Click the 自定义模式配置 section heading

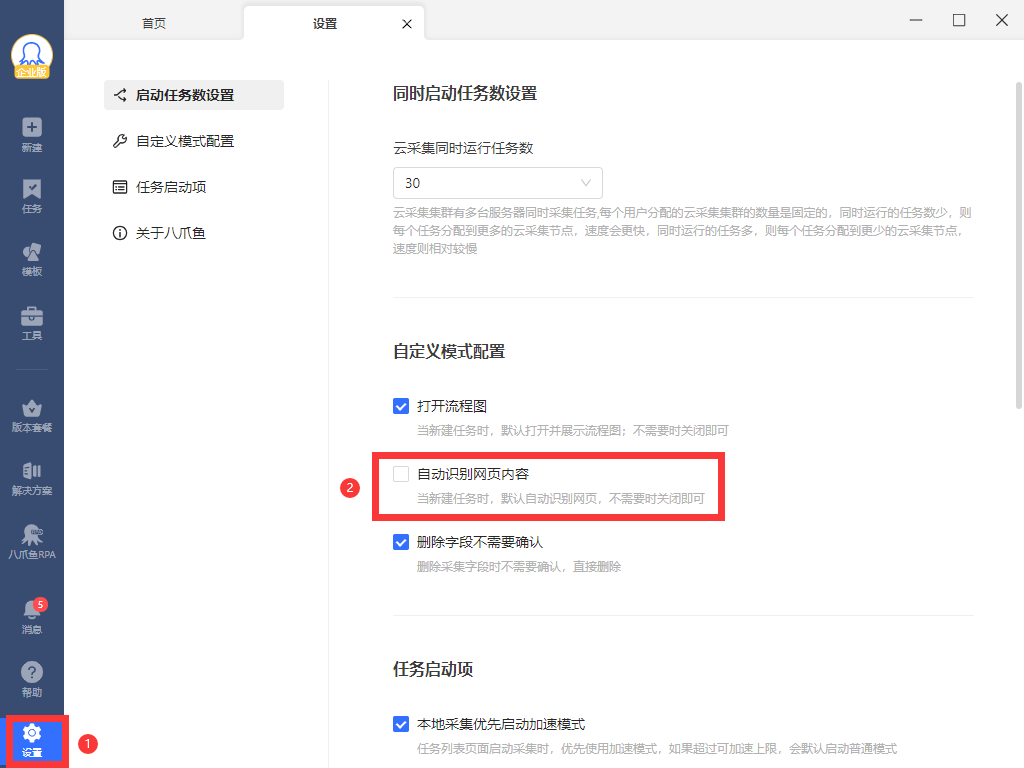point(449,351)
